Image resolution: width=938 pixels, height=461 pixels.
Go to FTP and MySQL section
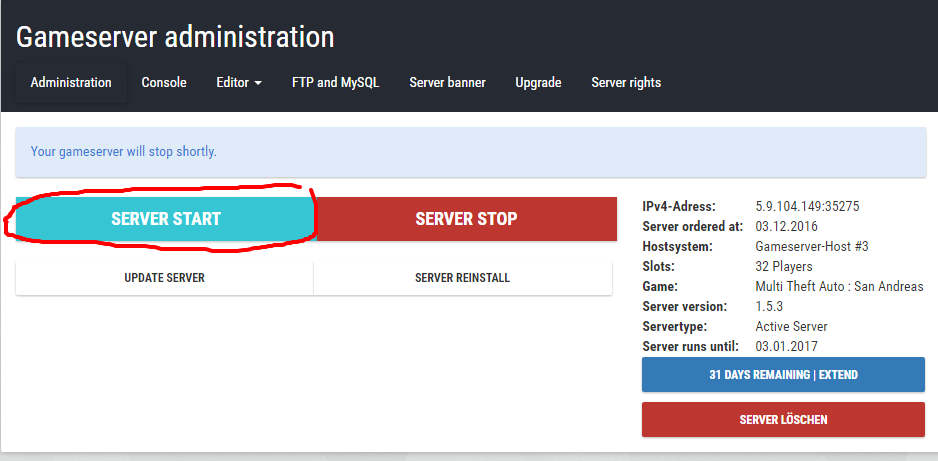click(x=335, y=83)
